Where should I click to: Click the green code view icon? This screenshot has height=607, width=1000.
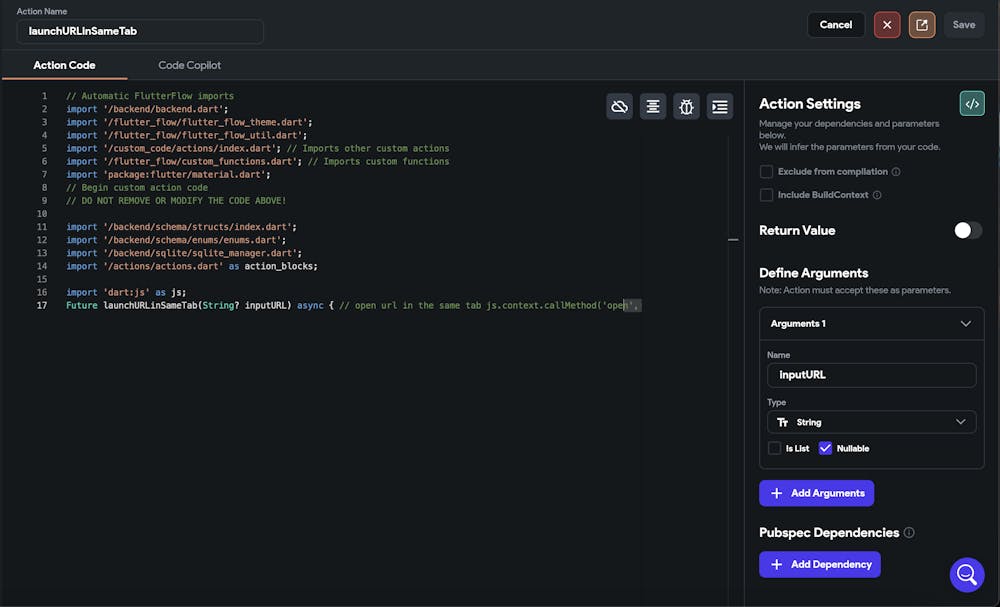[x=971, y=104]
